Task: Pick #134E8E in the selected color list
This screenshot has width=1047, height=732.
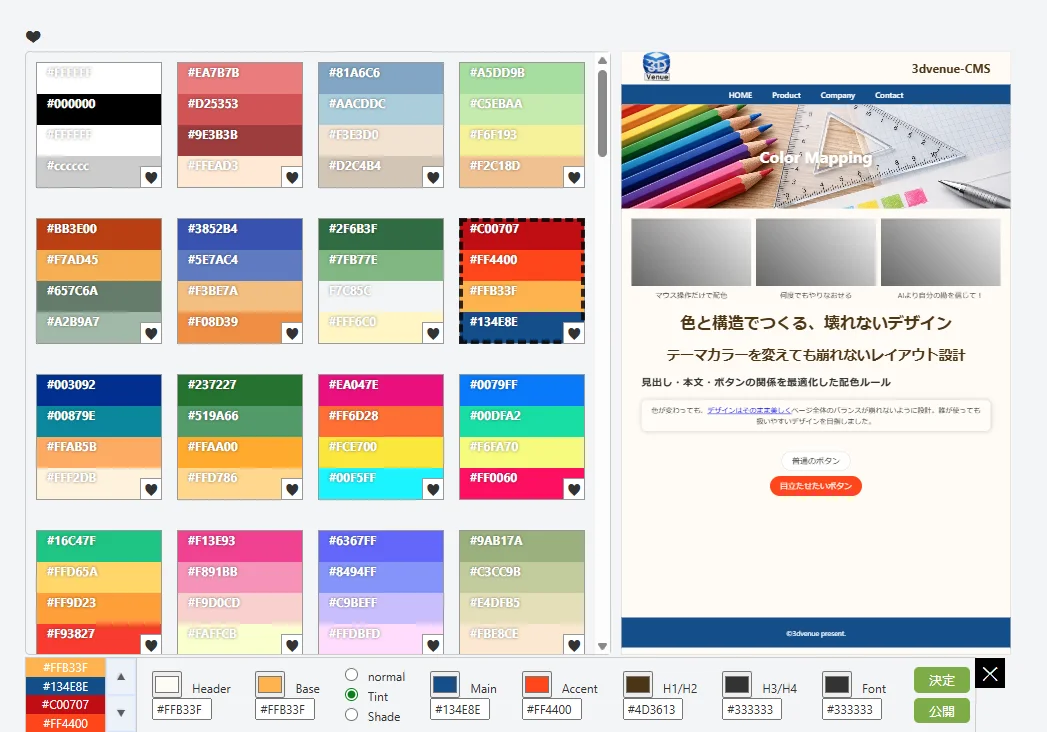Action: pyautogui.click(x=65, y=686)
